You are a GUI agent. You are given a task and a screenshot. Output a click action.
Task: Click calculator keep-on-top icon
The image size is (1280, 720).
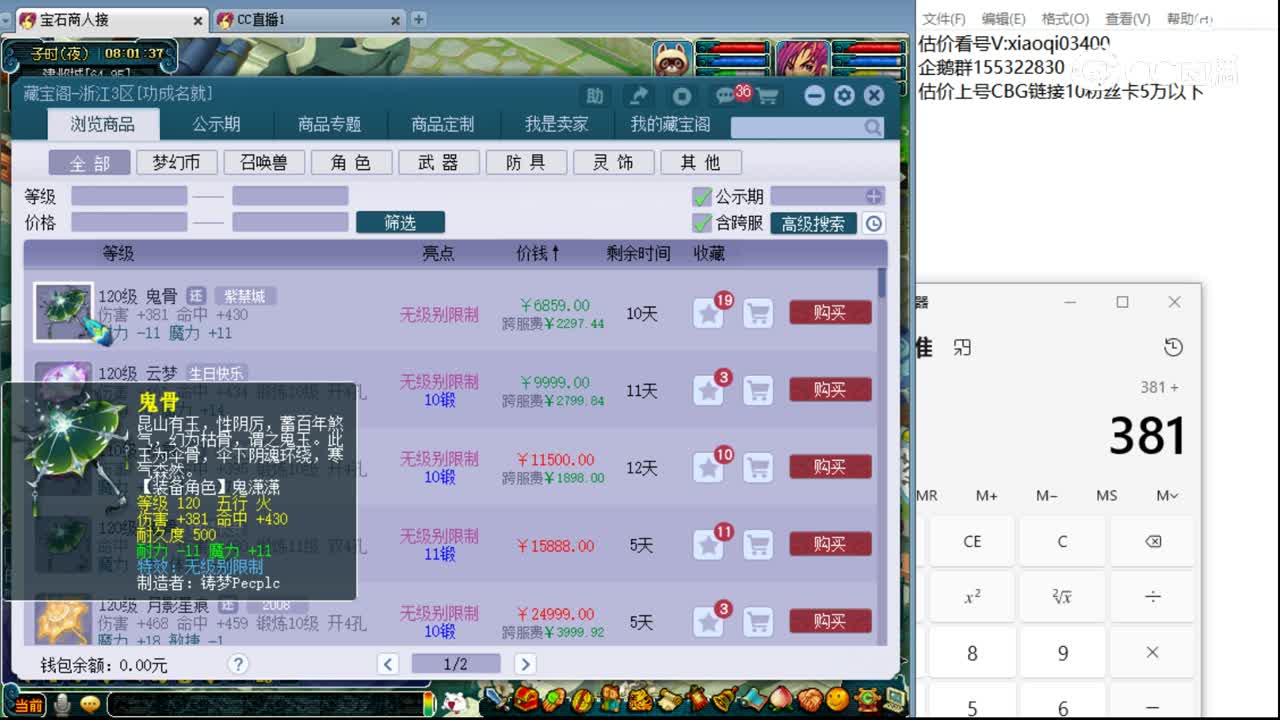click(962, 347)
